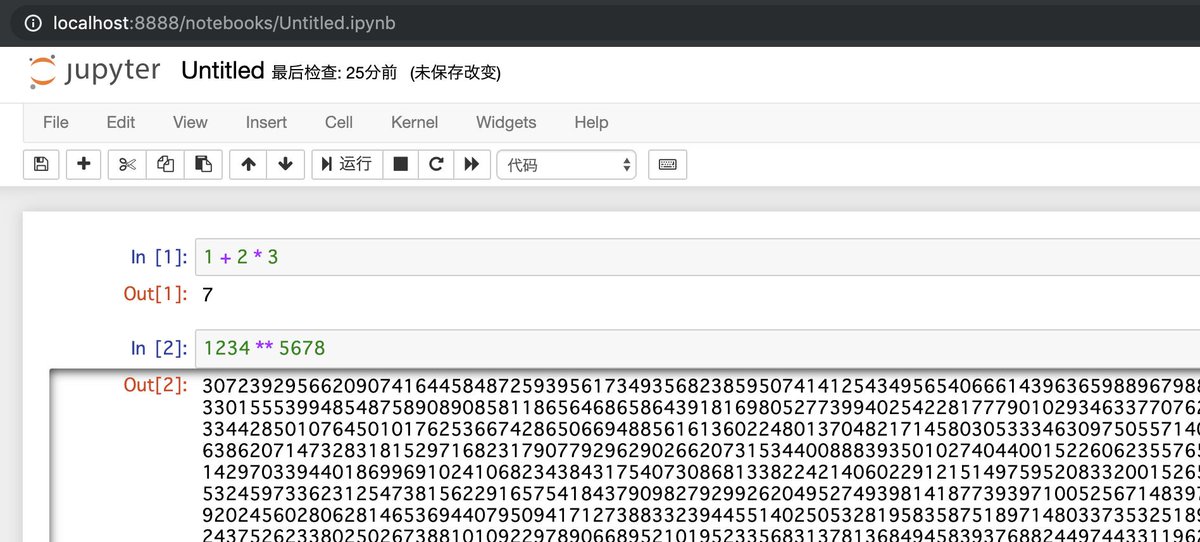
Task: Click the code cell containing 1234 ** 5678
Action: pyautogui.click(x=697, y=348)
